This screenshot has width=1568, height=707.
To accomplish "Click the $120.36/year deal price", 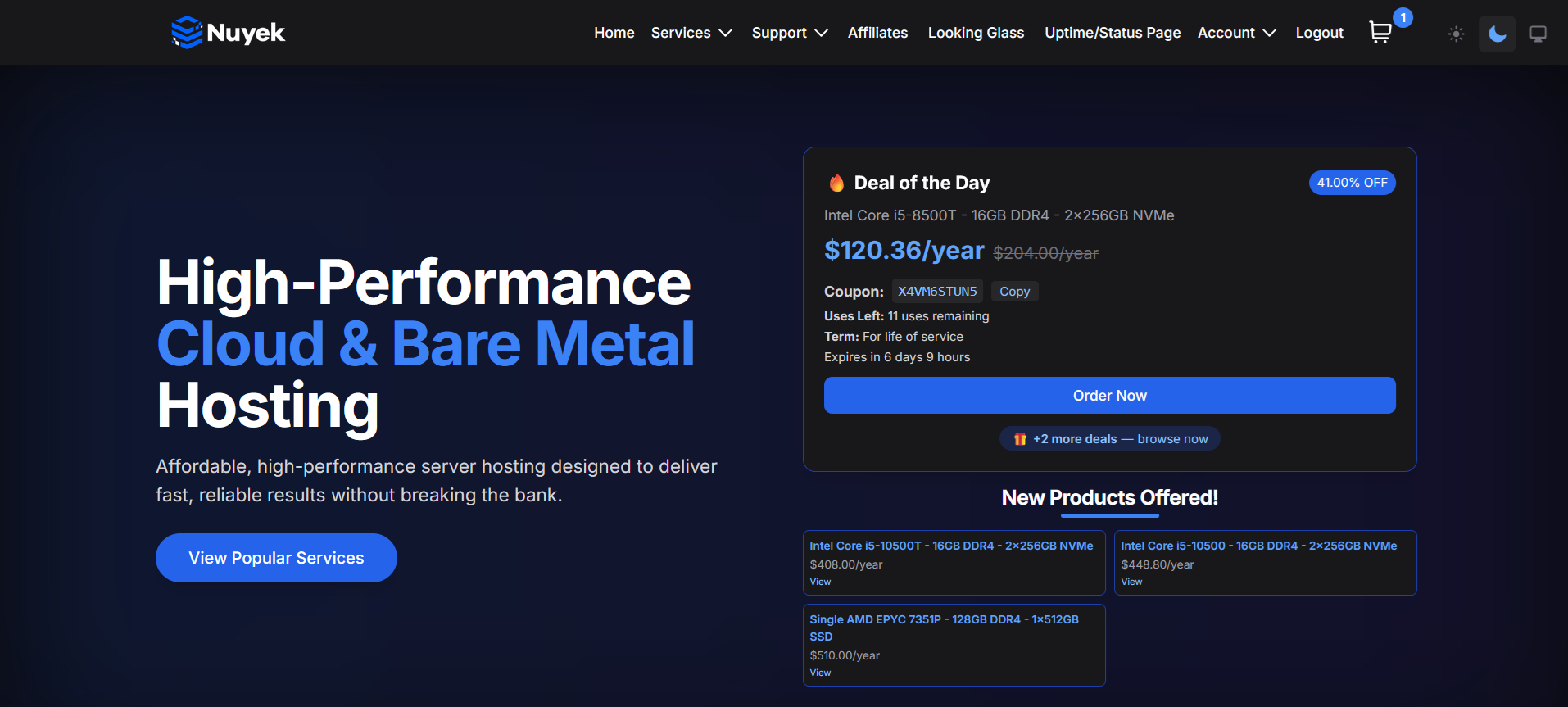I will [904, 250].
